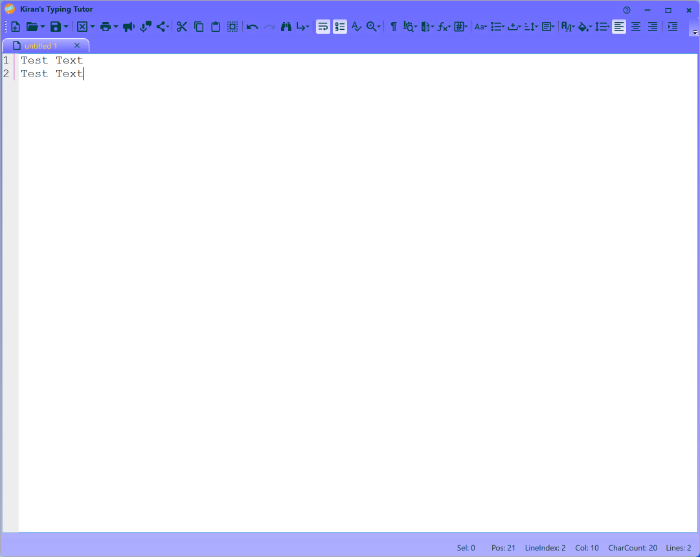Close the untitled 1 tab
The height and width of the screenshot is (557, 700).
[77, 46]
